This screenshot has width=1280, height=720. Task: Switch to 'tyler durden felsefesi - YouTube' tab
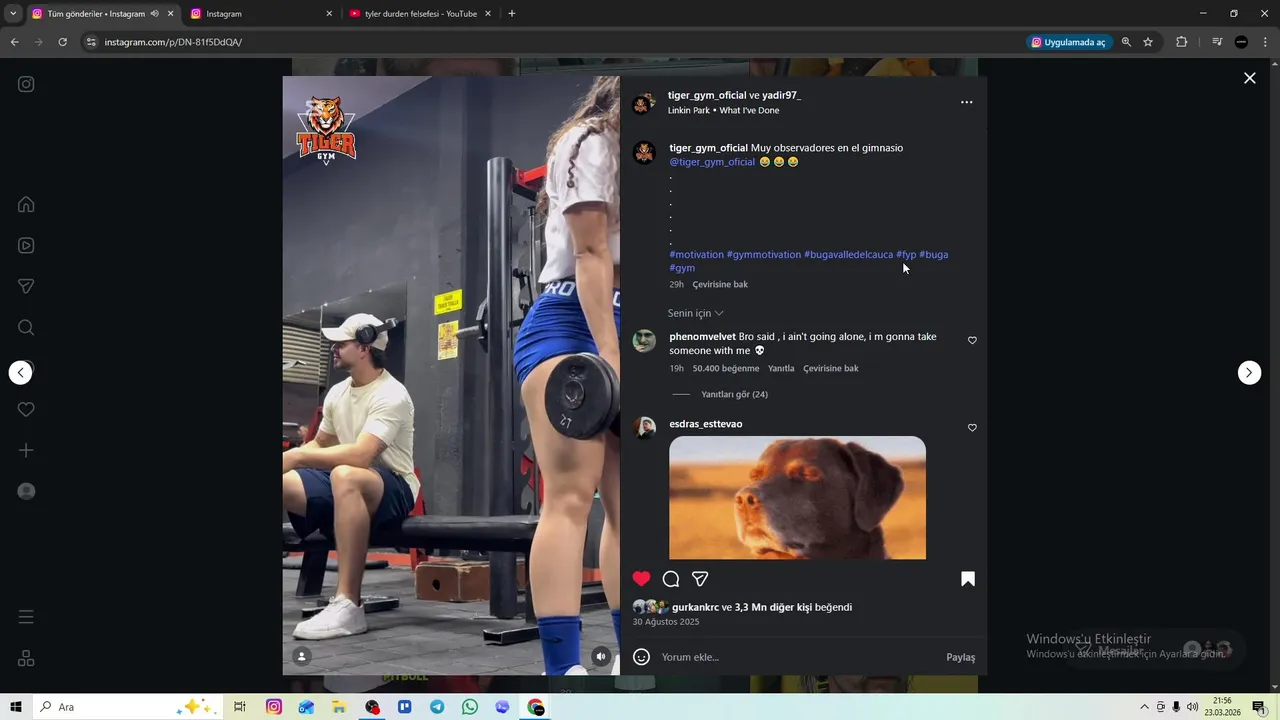420,14
